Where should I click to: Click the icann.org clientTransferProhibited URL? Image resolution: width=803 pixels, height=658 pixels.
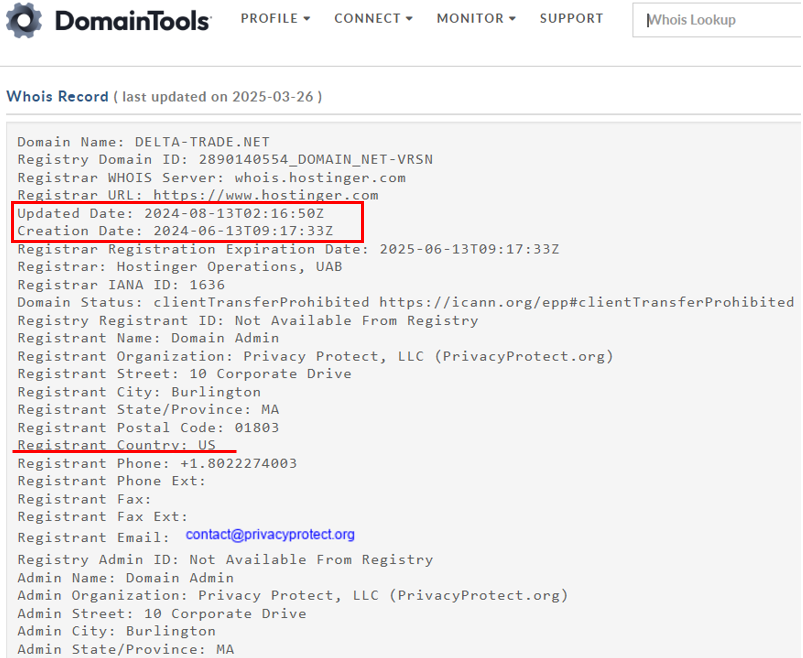(586, 302)
